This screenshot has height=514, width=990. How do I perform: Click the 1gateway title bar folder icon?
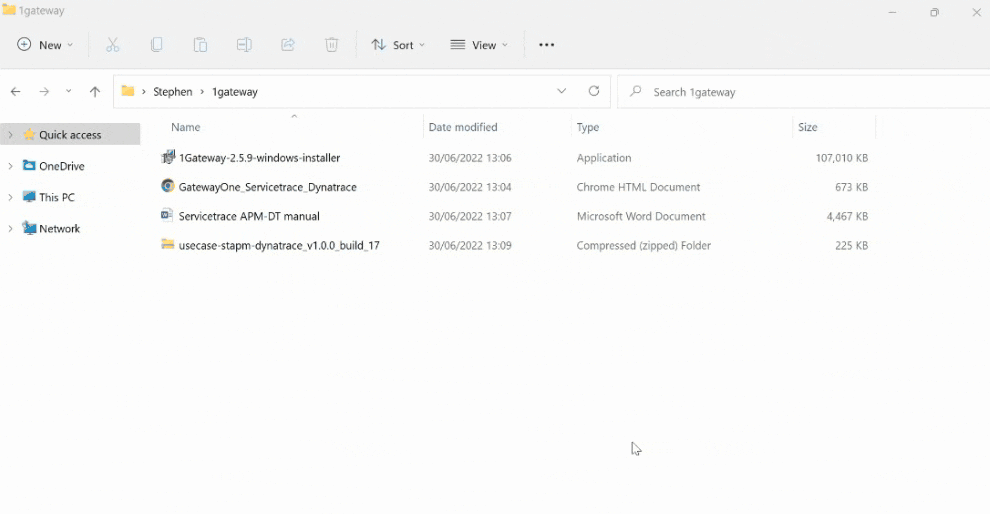click(x=9, y=9)
